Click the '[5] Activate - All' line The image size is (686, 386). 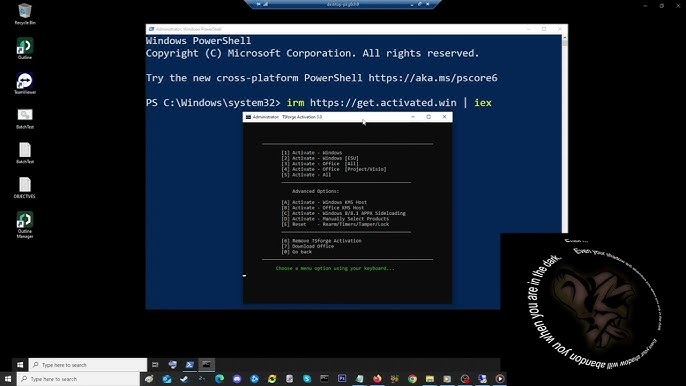pyautogui.click(x=306, y=175)
